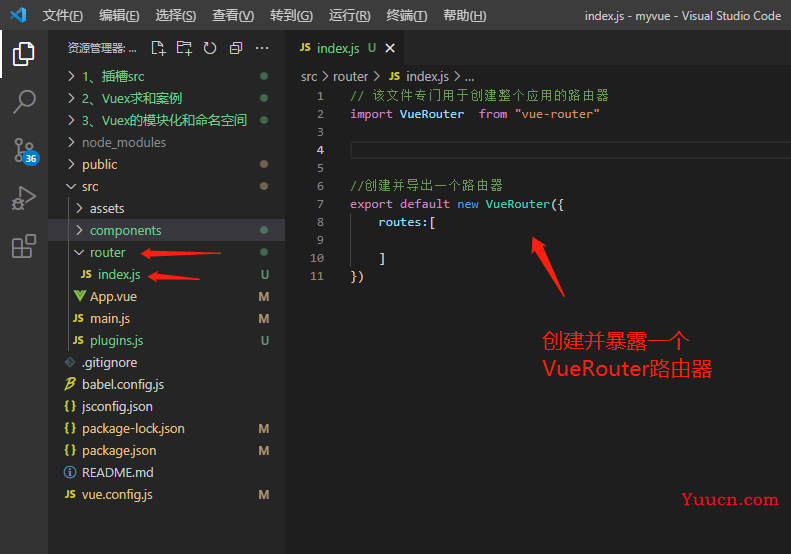The width and height of the screenshot is (791, 554).
Task: Open the 编辑(E) menu
Action: [x=119, y=16]
